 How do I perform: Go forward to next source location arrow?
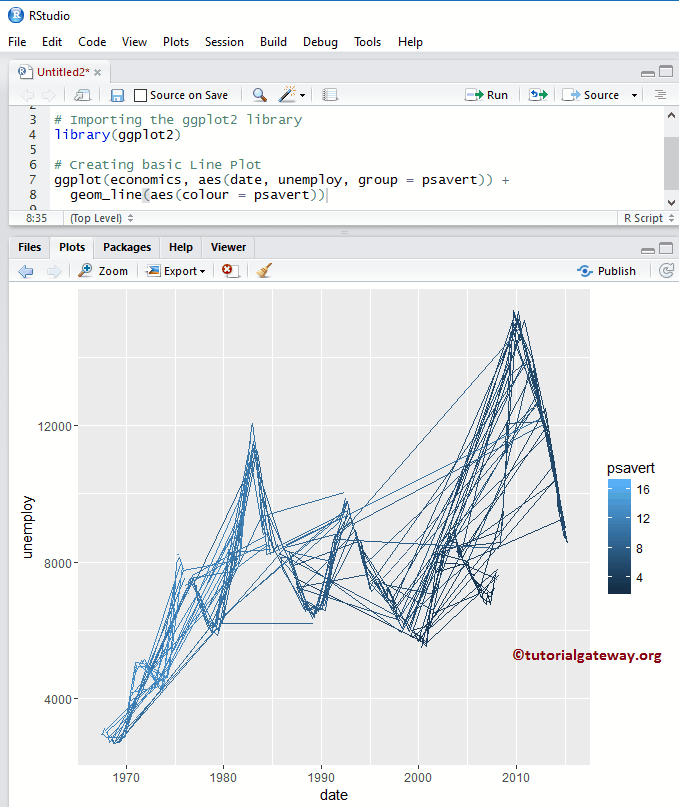(x=49, y=95)
